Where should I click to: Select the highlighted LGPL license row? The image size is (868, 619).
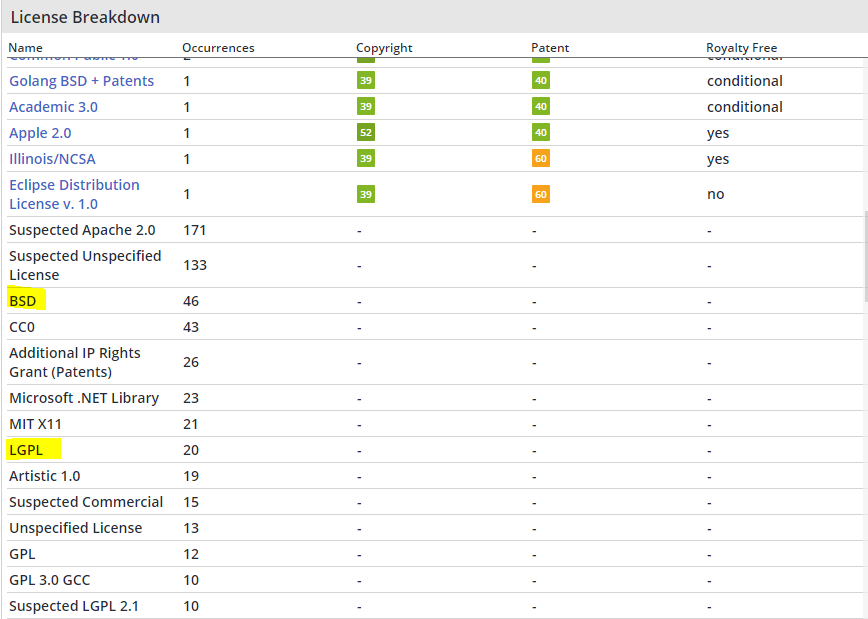26,450
